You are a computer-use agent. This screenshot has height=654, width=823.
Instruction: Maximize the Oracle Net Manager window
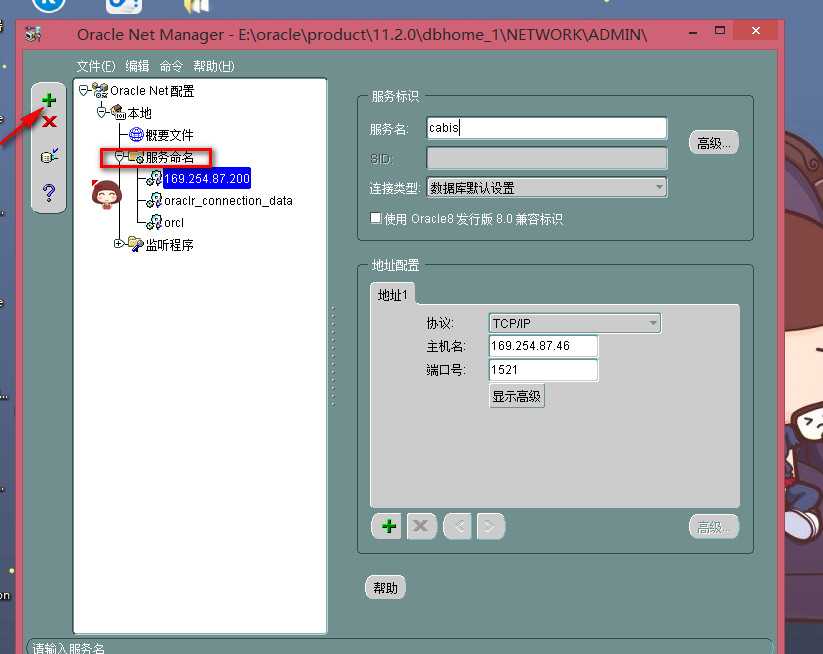click(720, 30)
